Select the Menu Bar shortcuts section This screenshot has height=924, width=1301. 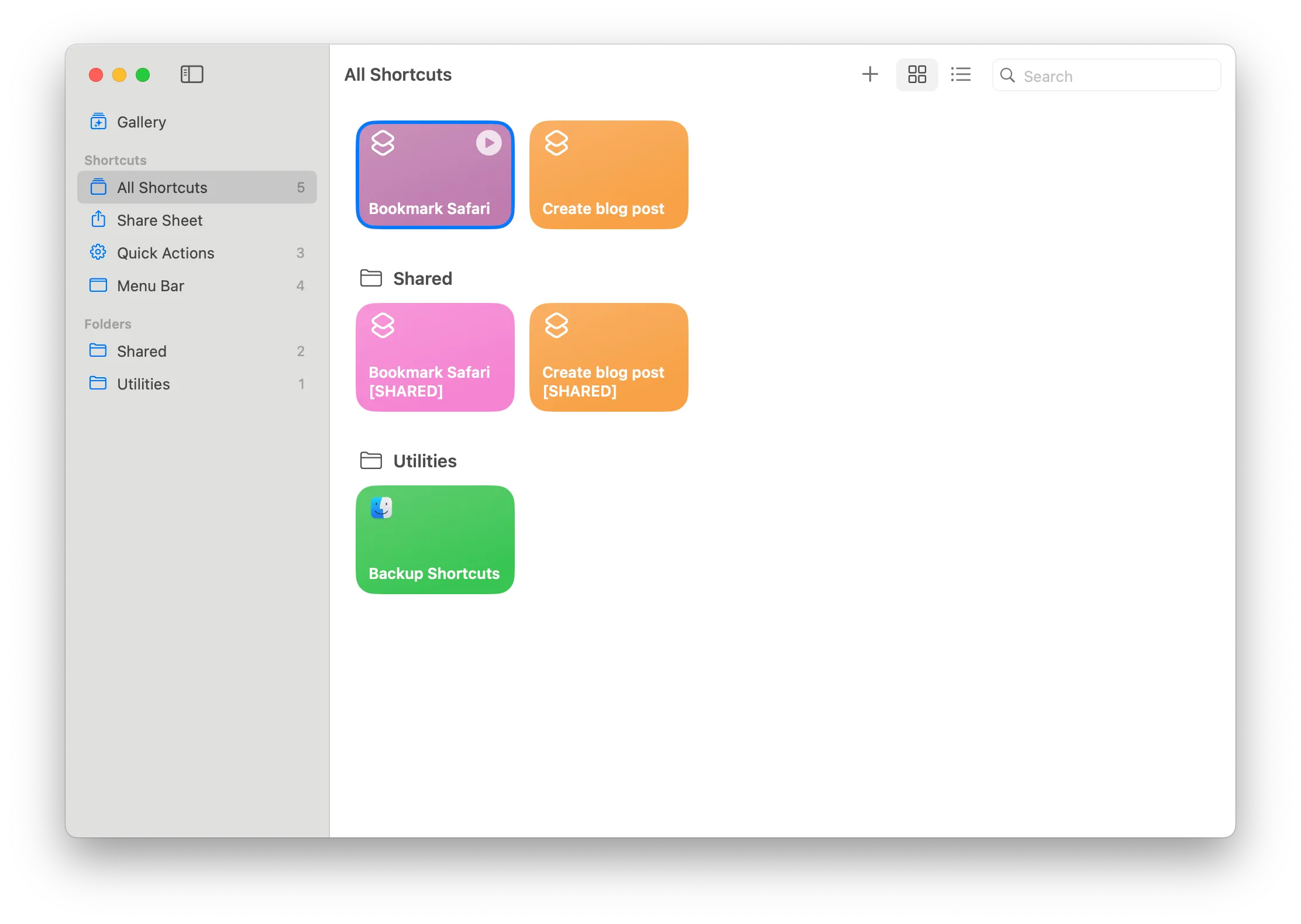tap(150, 285)
